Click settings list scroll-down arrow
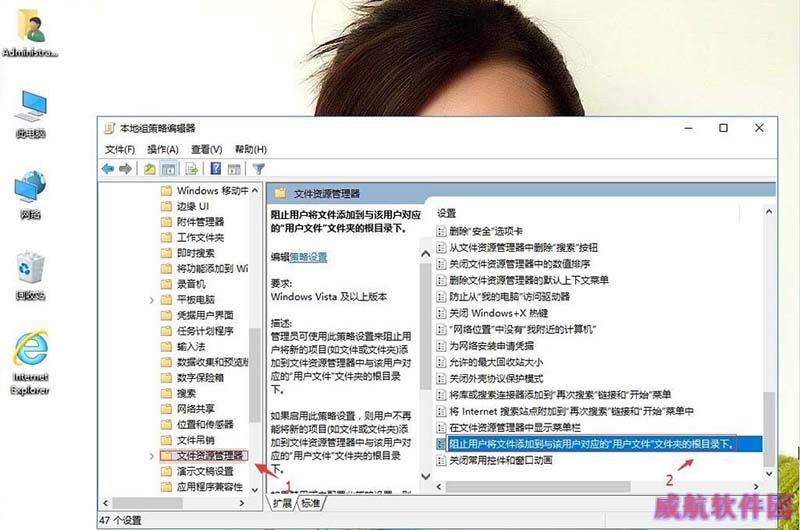Image resolution: width=800 pixels, height=530 pixels. coord(769,474)
